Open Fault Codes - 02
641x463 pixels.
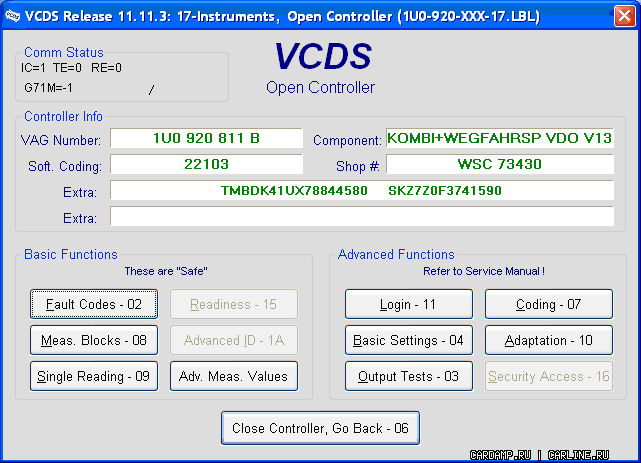94,304
